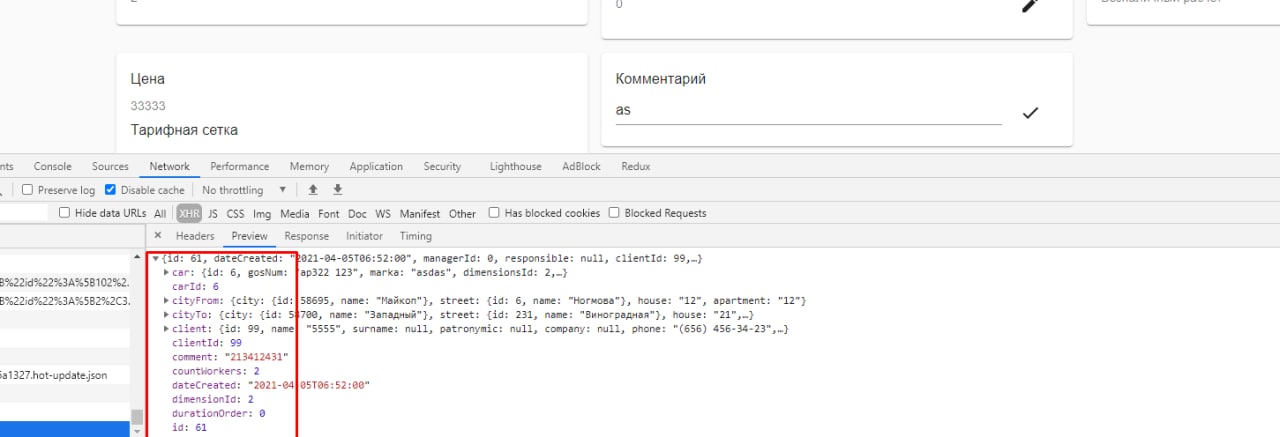Collapse the root JSON object

coord(156,259)
